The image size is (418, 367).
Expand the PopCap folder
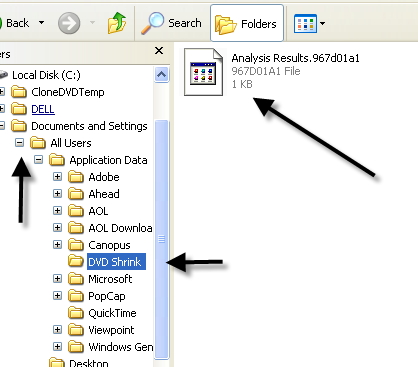pos(58,296)
